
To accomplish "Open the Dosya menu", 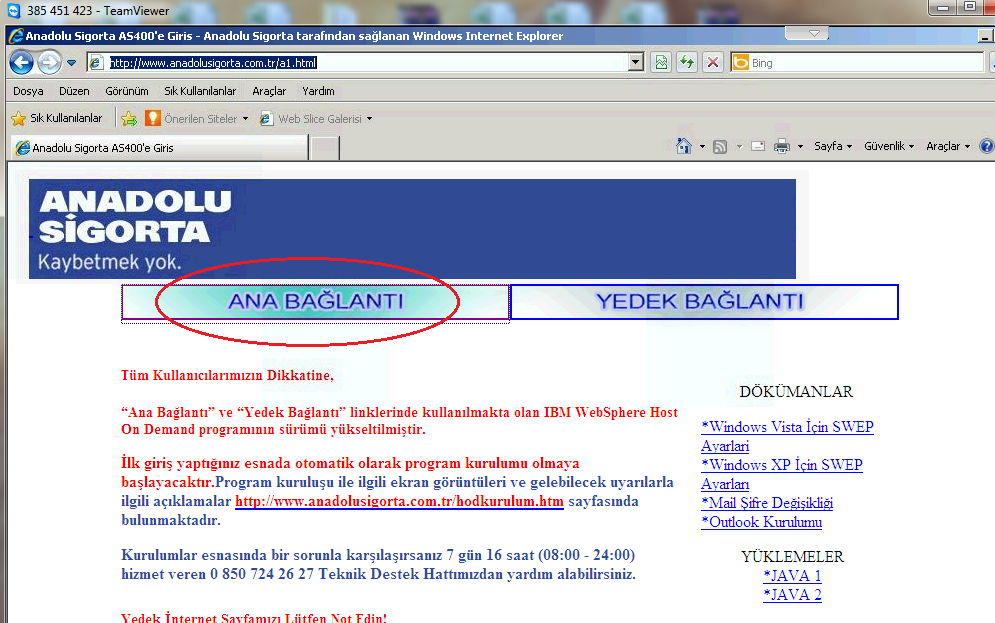I will click(28, 91).
